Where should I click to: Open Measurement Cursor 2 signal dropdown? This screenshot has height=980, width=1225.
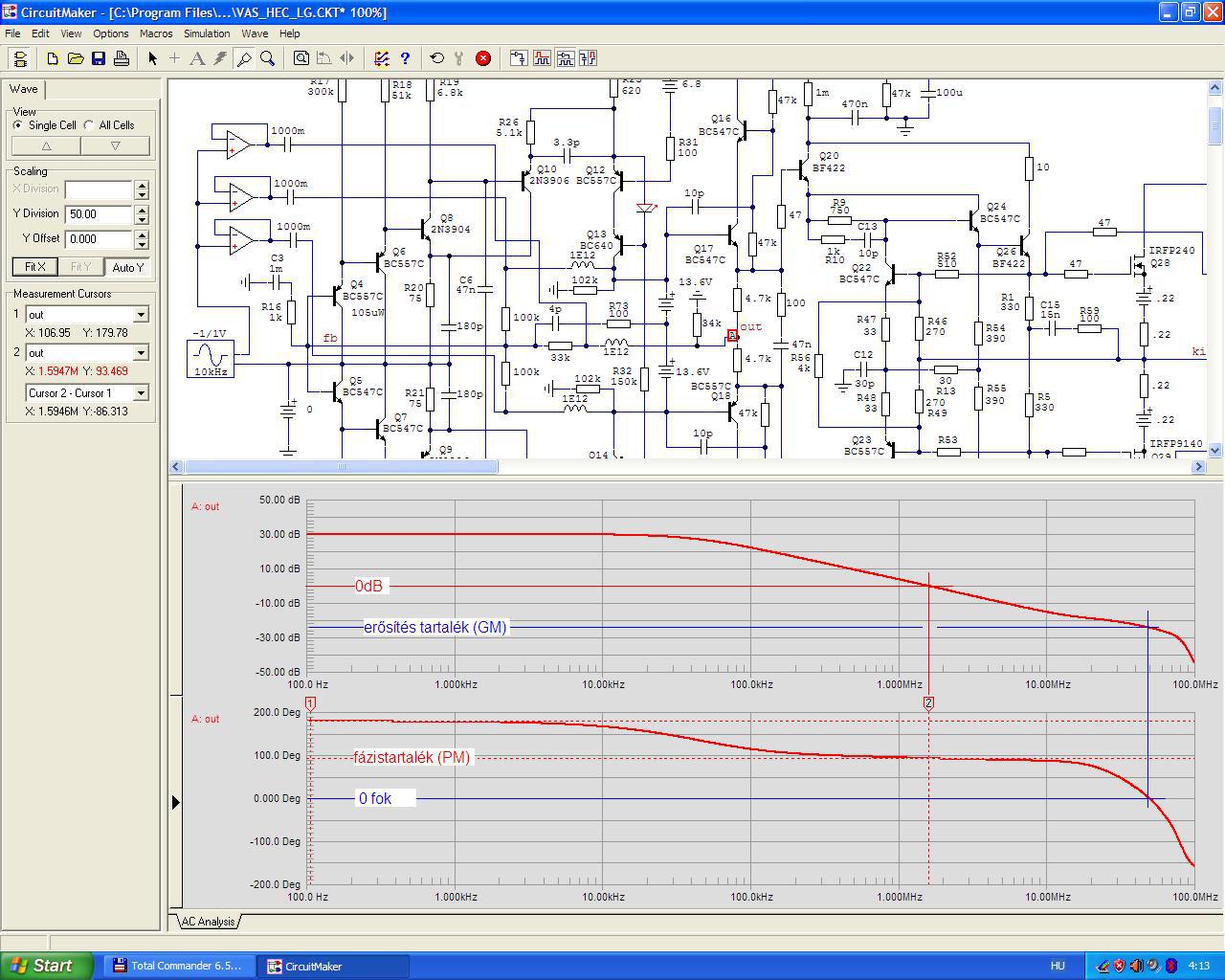(141, 353)
